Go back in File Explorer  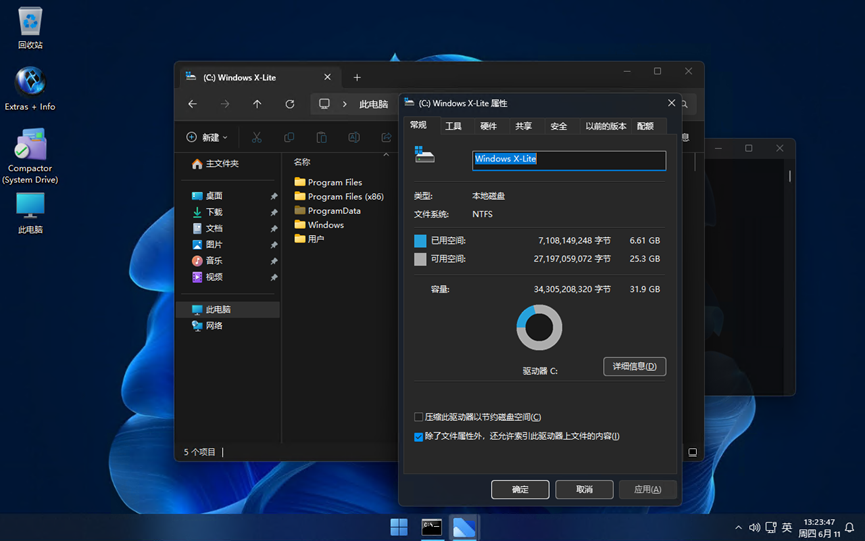pos(193,104)
